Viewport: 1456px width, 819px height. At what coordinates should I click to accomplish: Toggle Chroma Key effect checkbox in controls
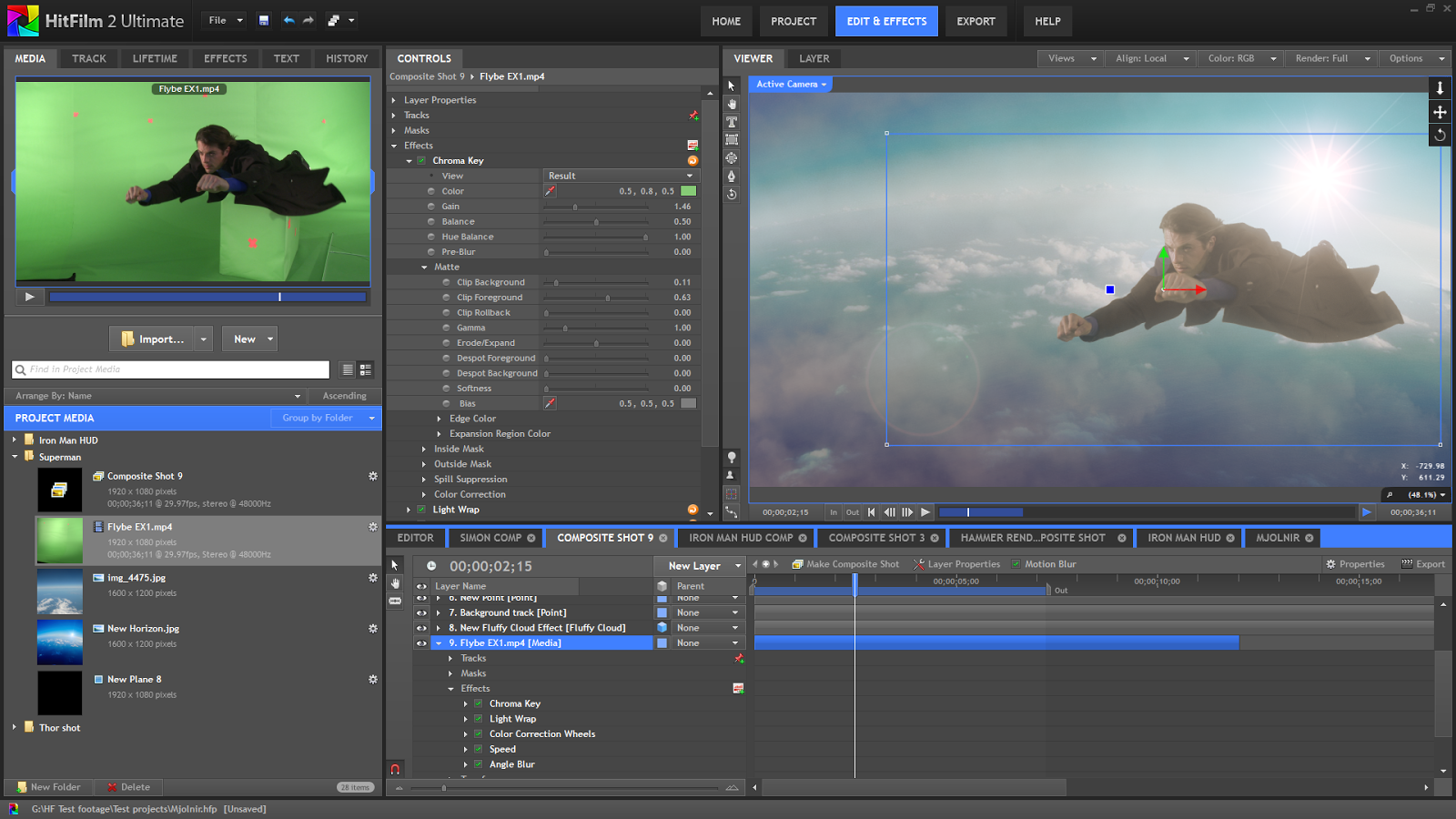tap(421, 160)
